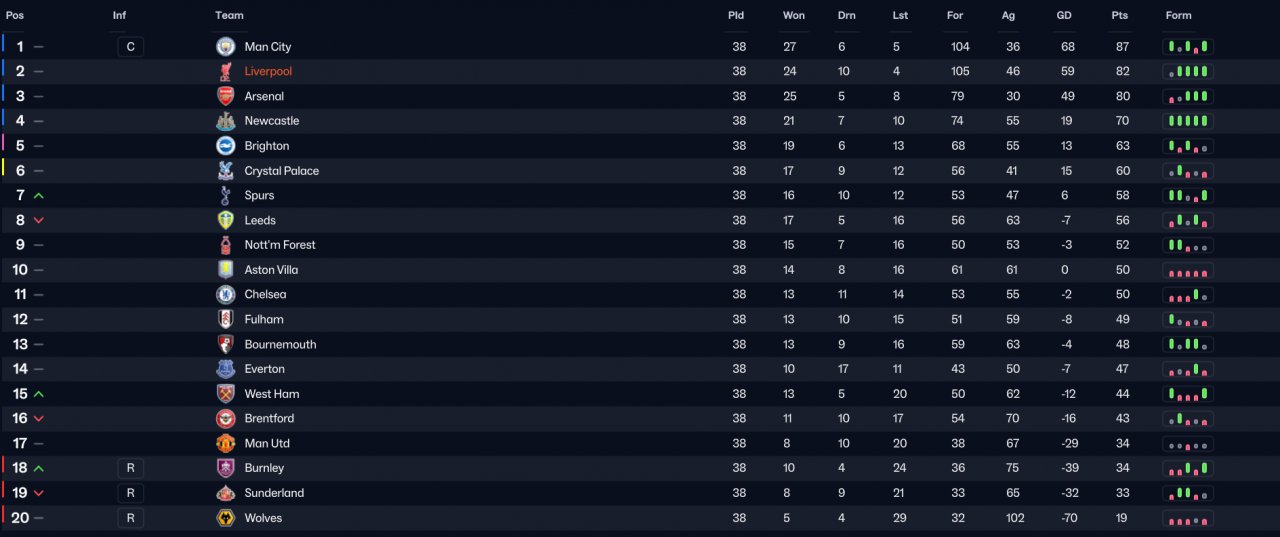The height and width of the screenshot is (537, 1280).
Task: Click the Newcastle club badge icon
Action: pos(225,121)
